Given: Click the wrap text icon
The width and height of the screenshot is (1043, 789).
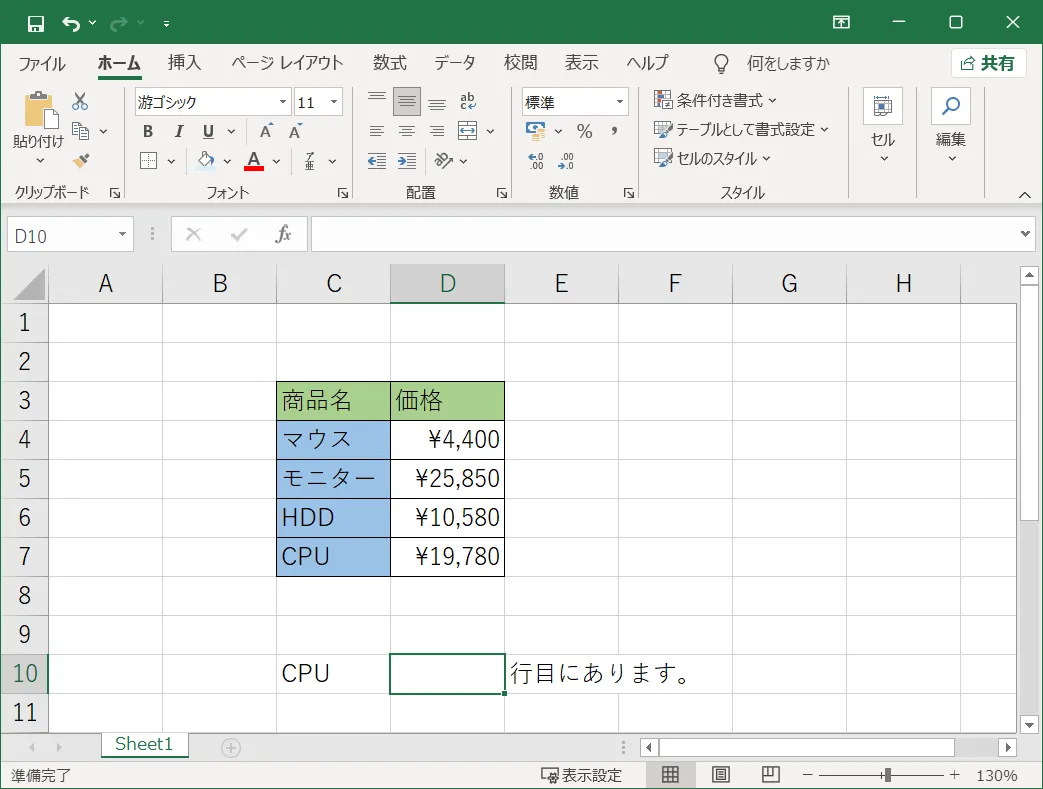Looking at the screenshot, I should tap(468, 101).
